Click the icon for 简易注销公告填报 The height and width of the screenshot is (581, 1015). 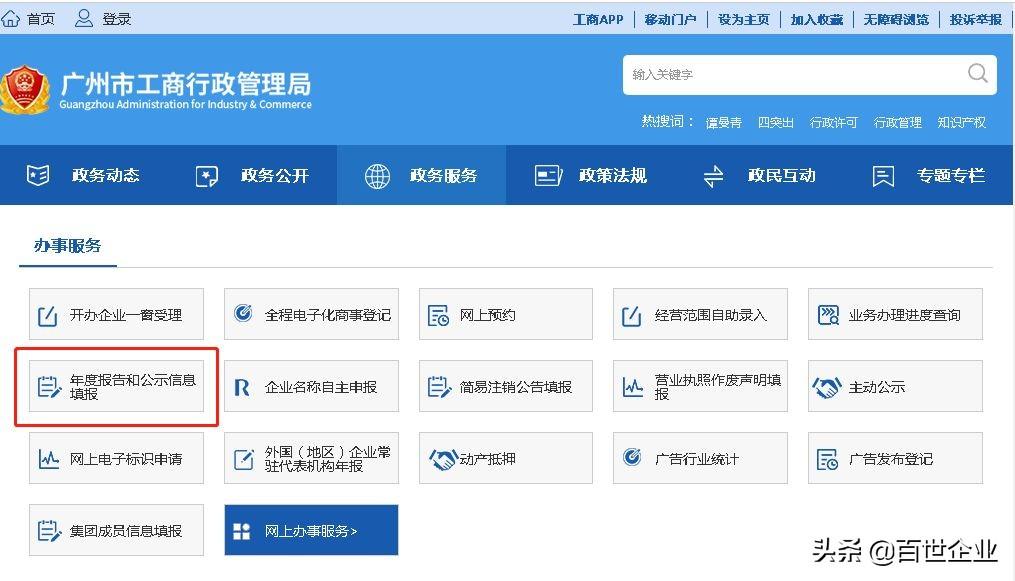tap(438, 387)
